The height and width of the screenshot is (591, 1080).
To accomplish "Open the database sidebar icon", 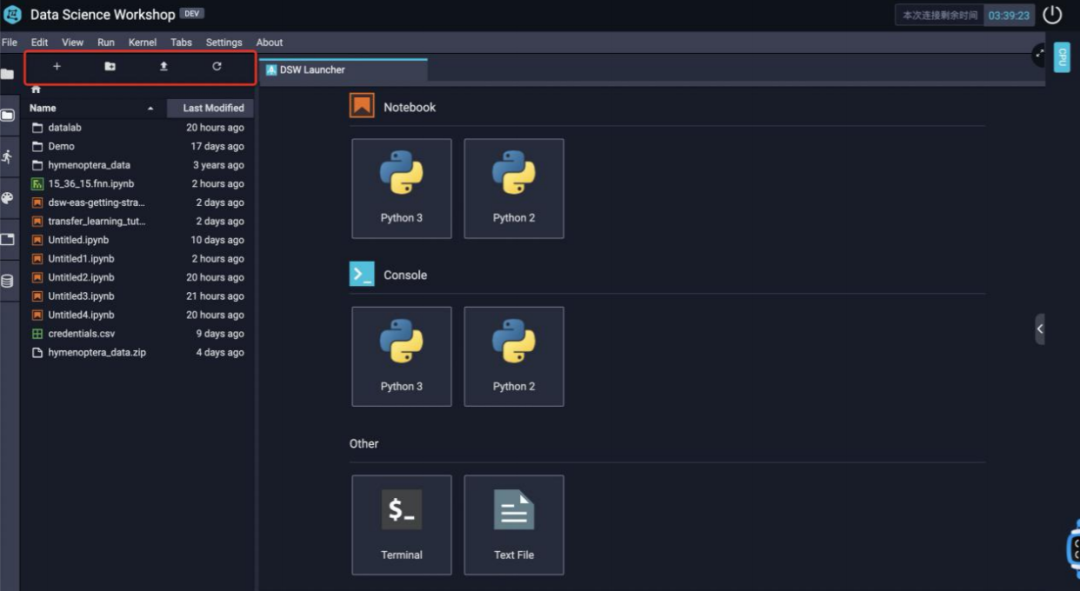I will [8, 281].
